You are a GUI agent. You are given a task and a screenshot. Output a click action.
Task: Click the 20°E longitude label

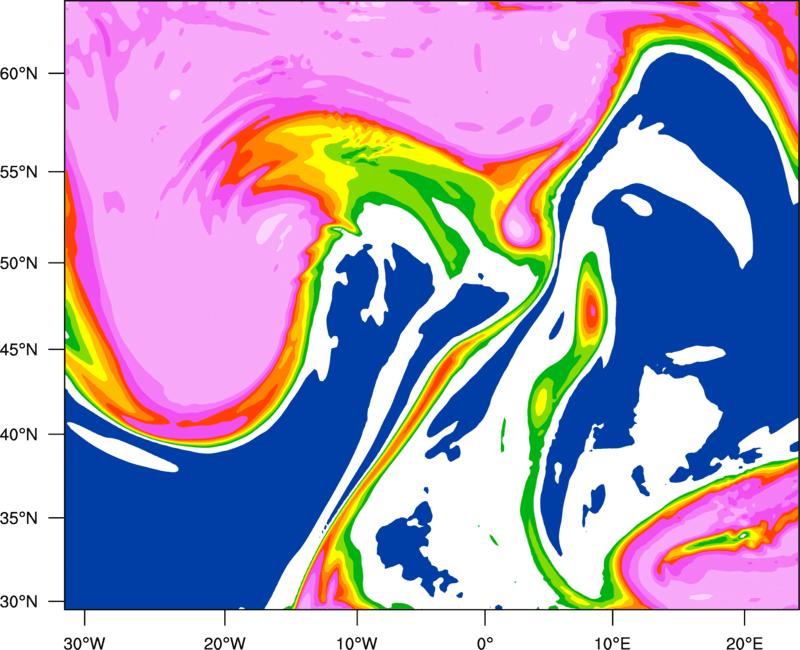pyautogui.click(x=744, y=643)
